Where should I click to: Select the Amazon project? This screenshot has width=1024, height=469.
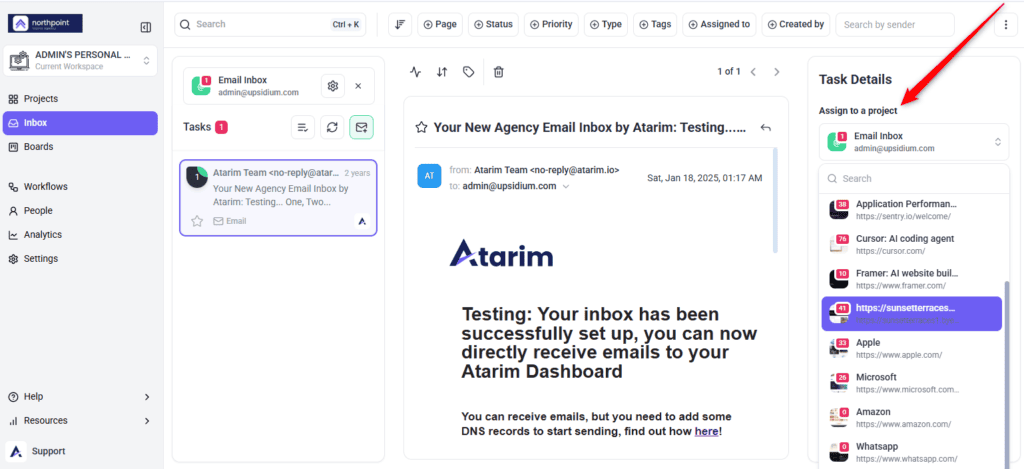tap(912, 417)
